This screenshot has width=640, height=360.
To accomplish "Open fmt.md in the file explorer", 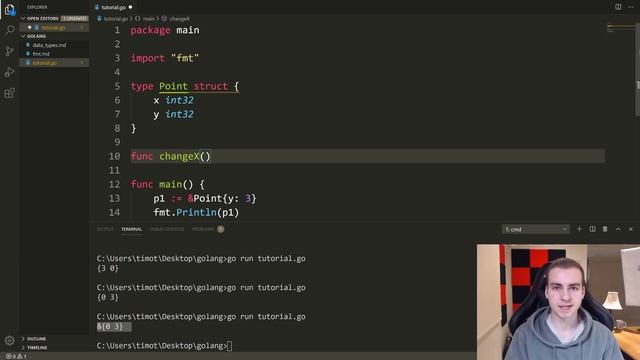I will point(41,54).
